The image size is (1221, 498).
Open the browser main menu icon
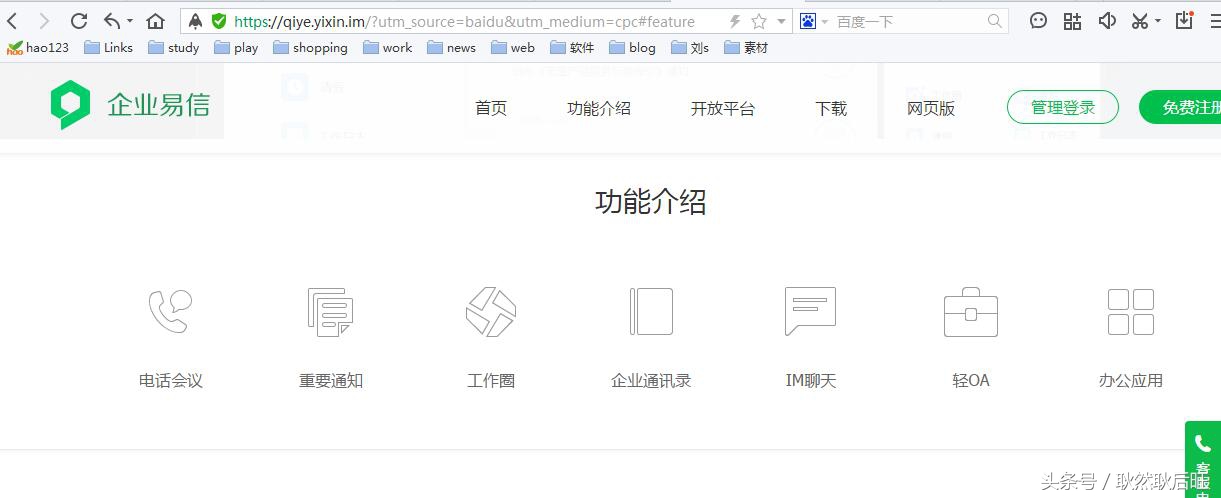(1214, 20)
